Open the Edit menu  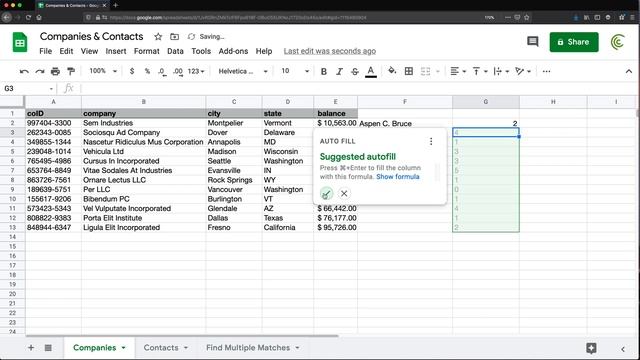coord(66,51)
